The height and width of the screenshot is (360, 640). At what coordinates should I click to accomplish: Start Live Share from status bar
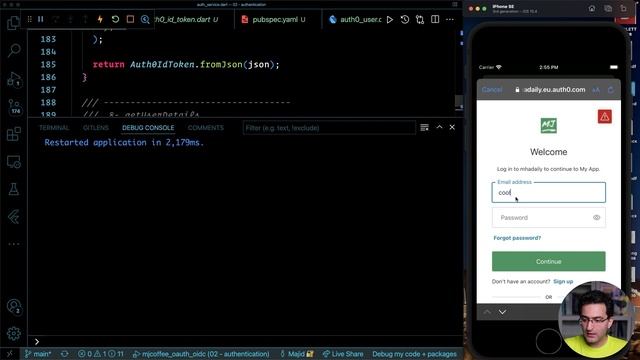[343, 354]
